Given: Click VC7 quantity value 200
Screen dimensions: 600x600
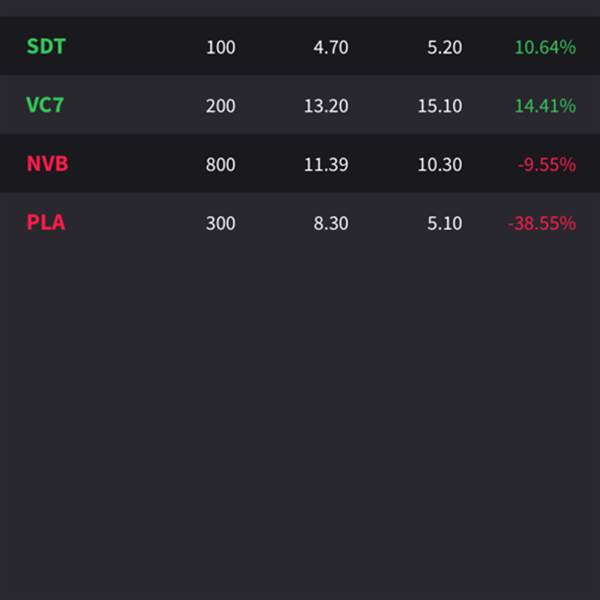Looking at the screenshot, I should tap(220, 106).
